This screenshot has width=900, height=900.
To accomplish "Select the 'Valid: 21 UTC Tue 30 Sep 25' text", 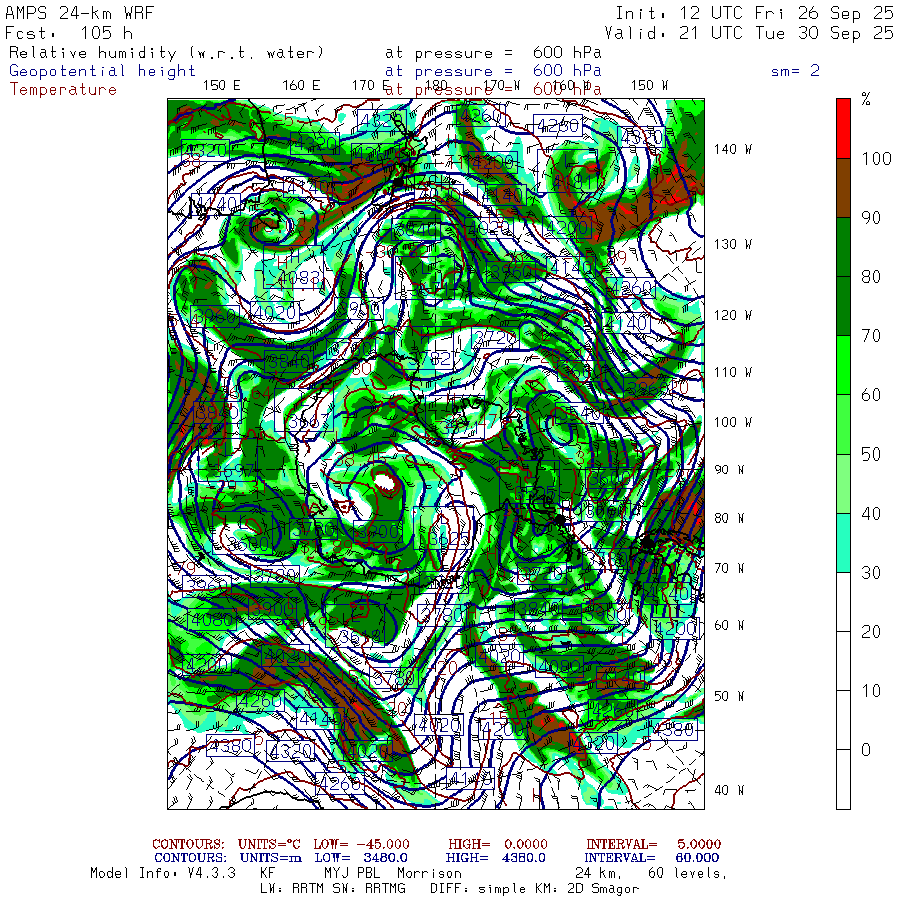I will [754, 32].
